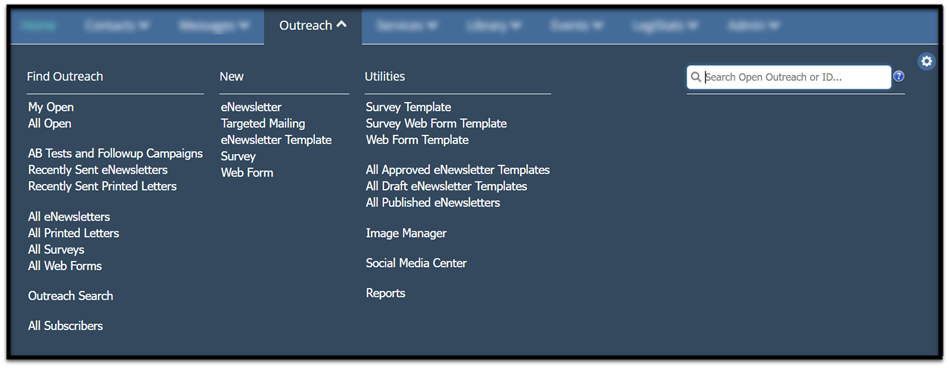
Task: Go to Outreach Search
Action: (x=71, y=296)
